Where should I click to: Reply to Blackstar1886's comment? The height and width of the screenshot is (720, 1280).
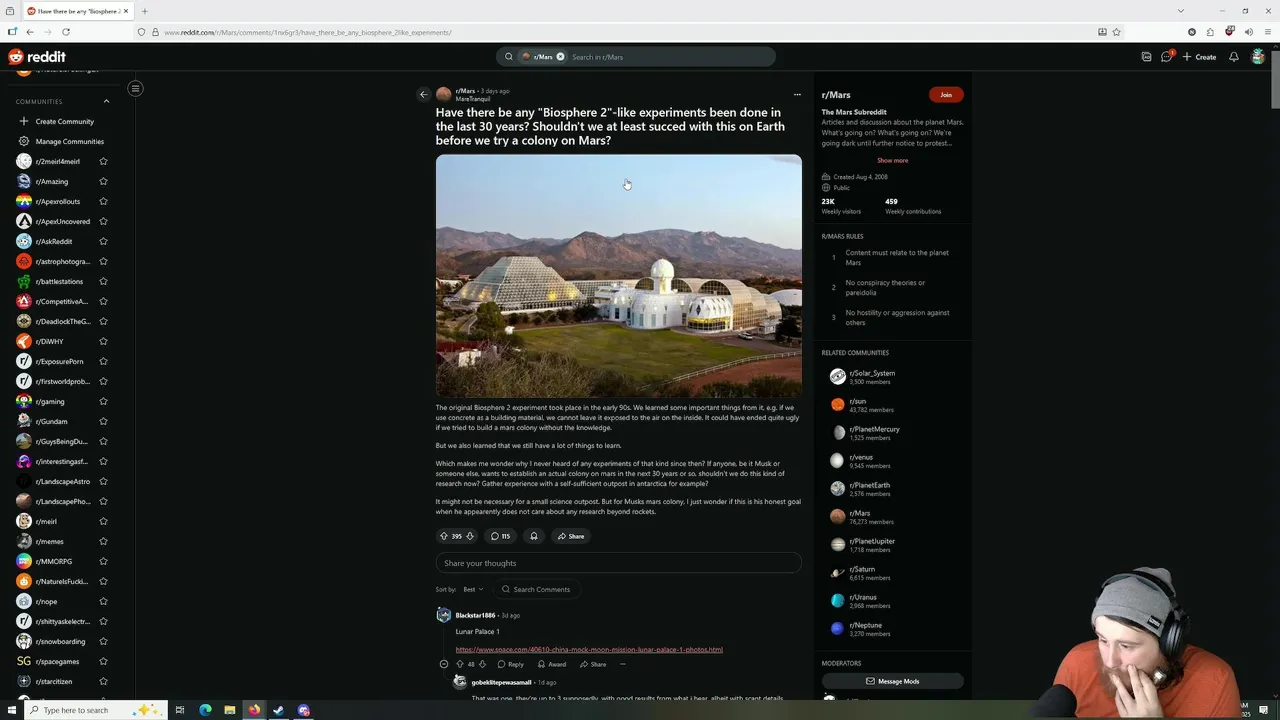point(510,664)
